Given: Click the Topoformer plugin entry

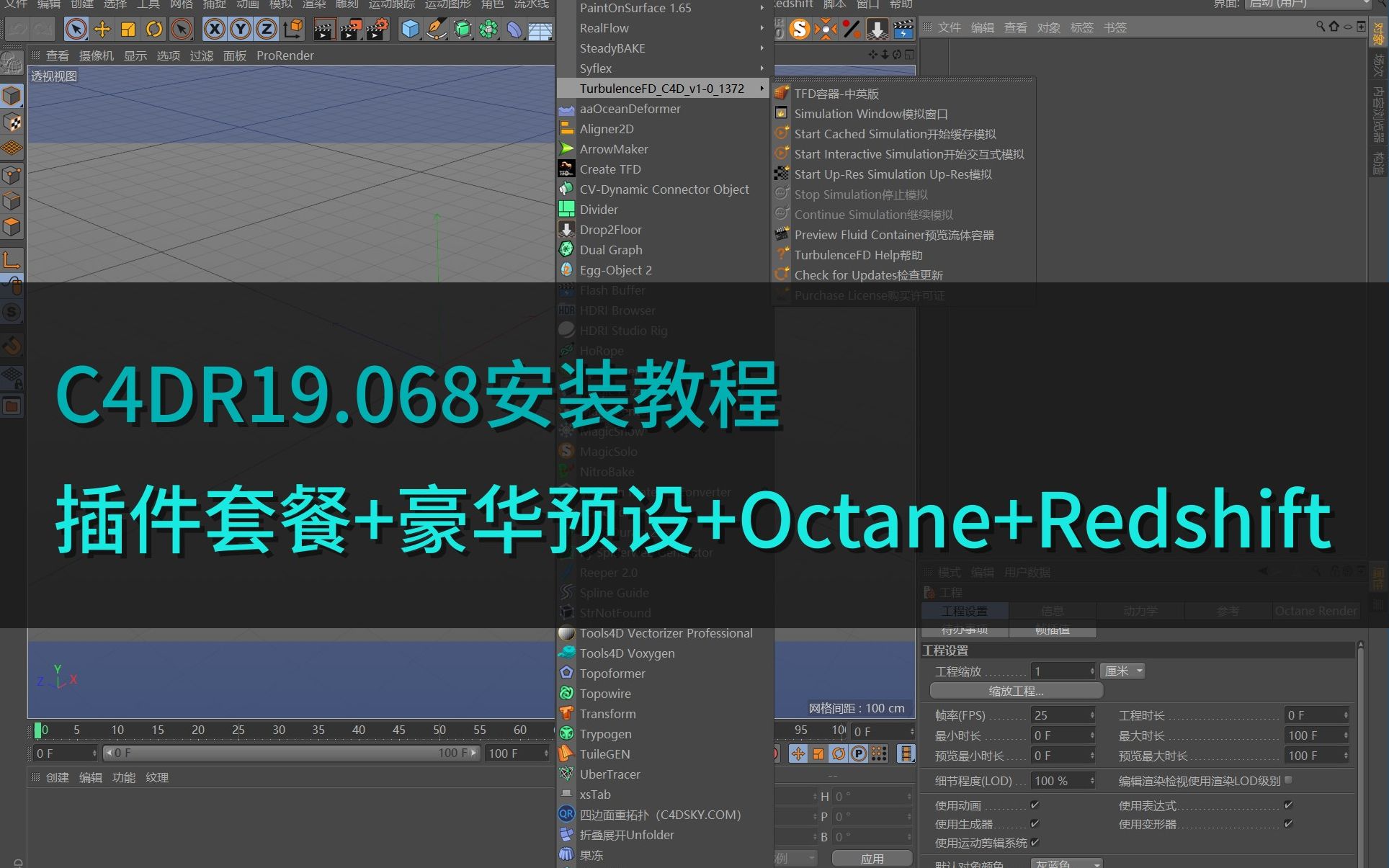Looking at the screenshot, I should tap(612, 673).
